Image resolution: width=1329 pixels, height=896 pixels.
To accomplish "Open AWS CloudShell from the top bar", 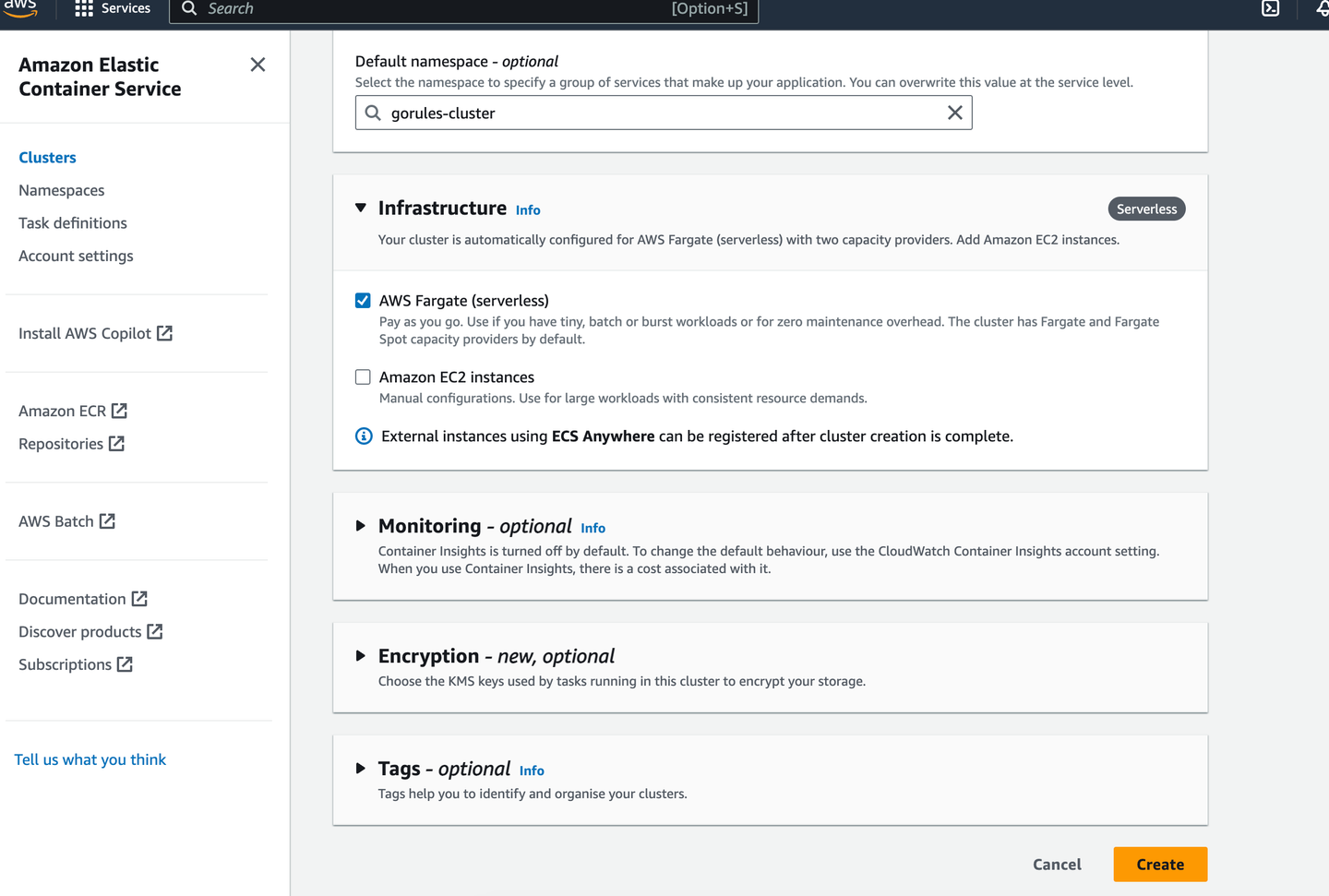I will click(1271, 8).
